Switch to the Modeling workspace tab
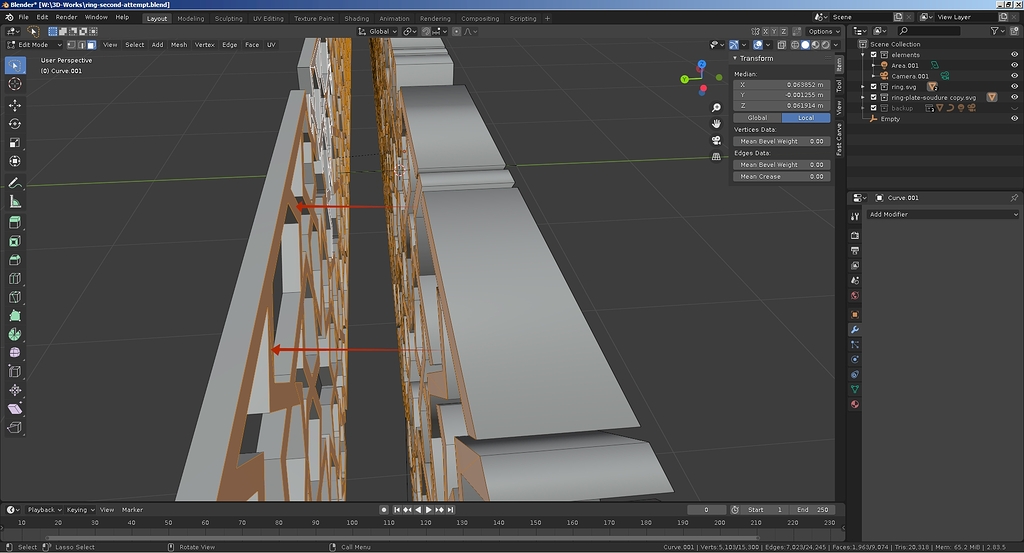 (x=191, y=18)
